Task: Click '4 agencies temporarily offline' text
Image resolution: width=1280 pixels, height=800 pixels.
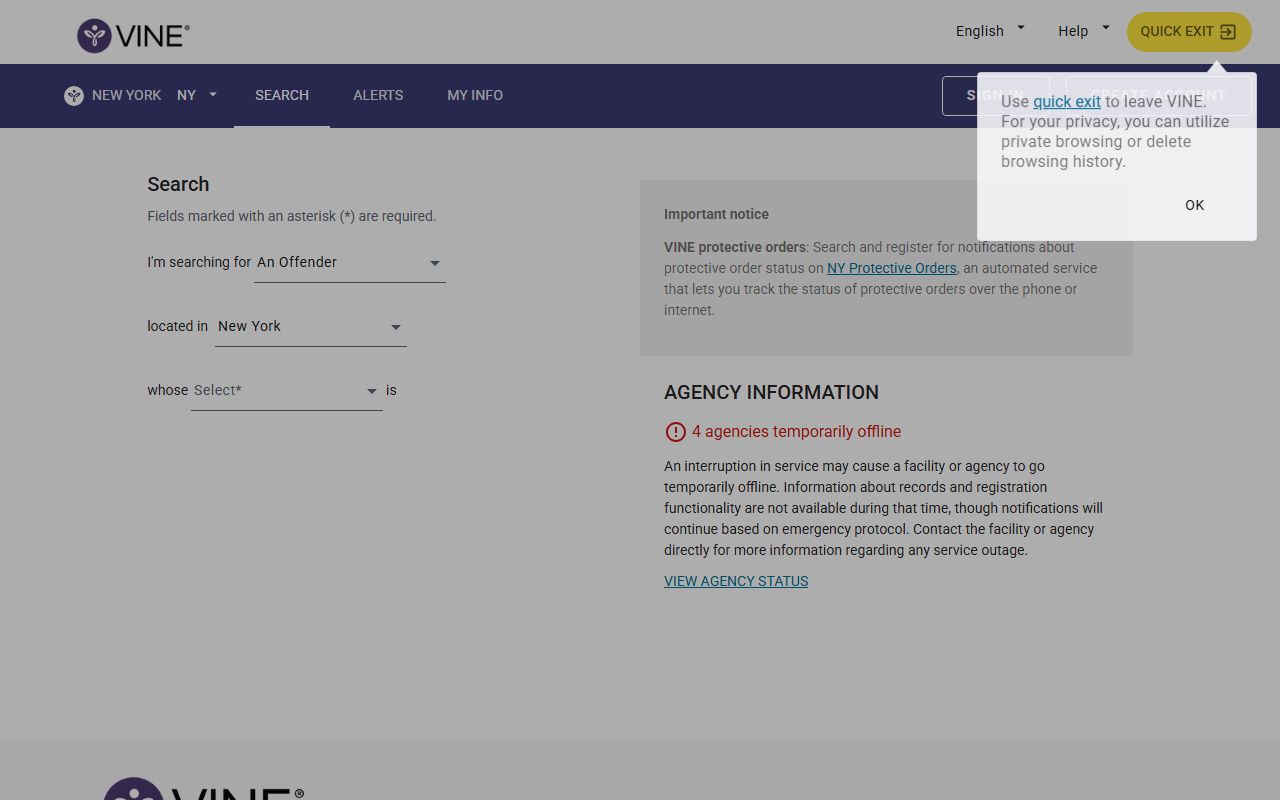Action: (796, 432)
